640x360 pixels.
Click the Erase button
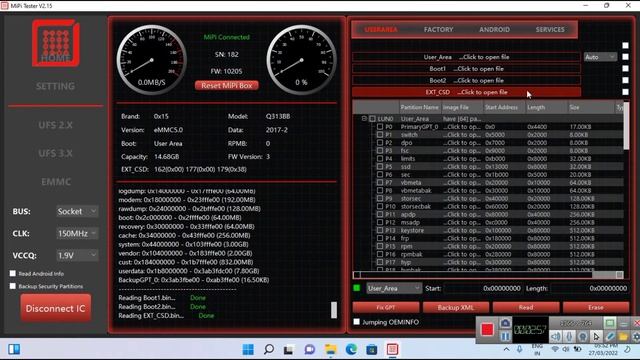point(596,307)
